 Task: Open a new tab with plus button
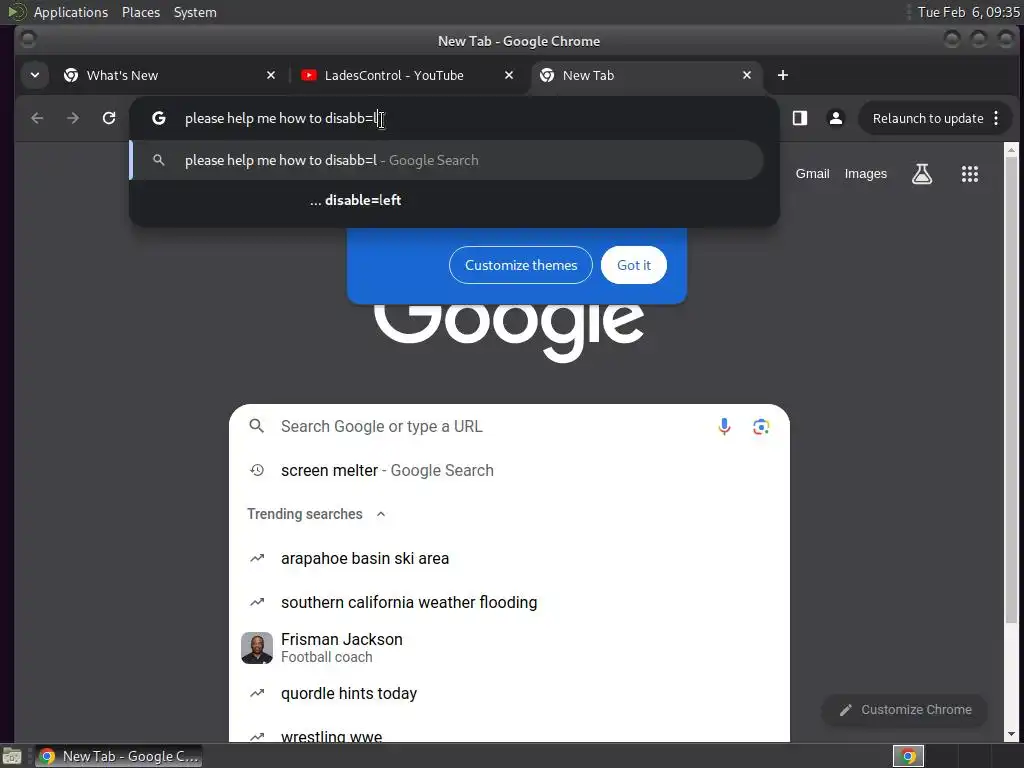pyautogui.click(x=783, y=75)
